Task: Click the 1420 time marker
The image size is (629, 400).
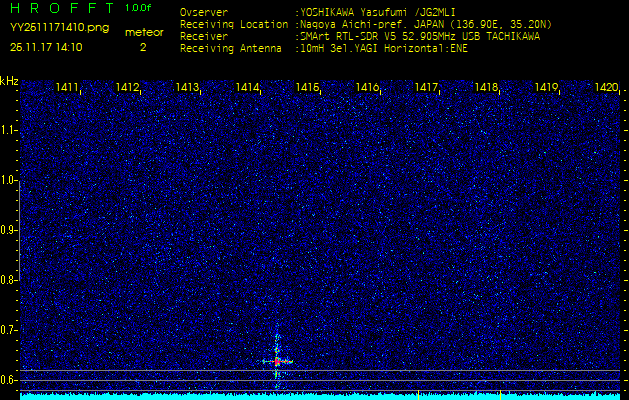Action: pyautogui.click(x=606, y=88)
